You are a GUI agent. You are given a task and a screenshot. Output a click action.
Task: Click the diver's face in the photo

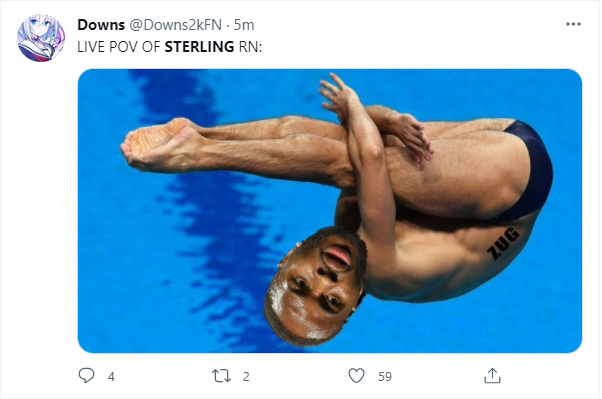[316, 287]
